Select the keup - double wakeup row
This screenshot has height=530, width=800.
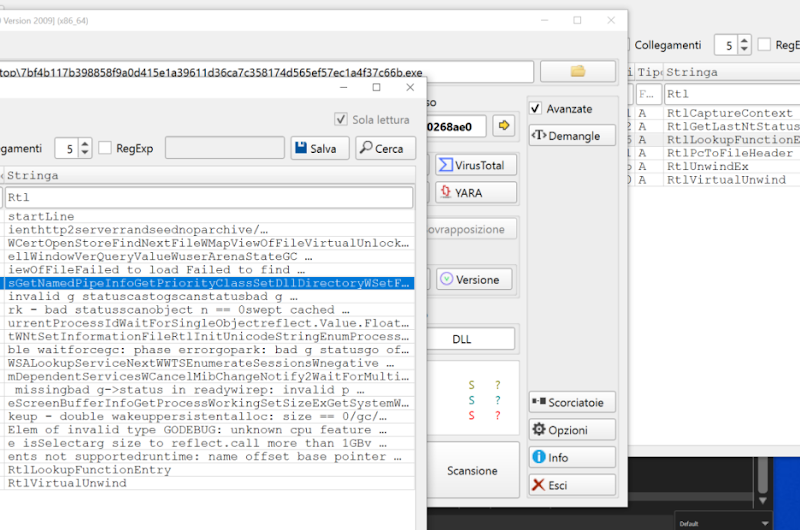pos(209,416)
